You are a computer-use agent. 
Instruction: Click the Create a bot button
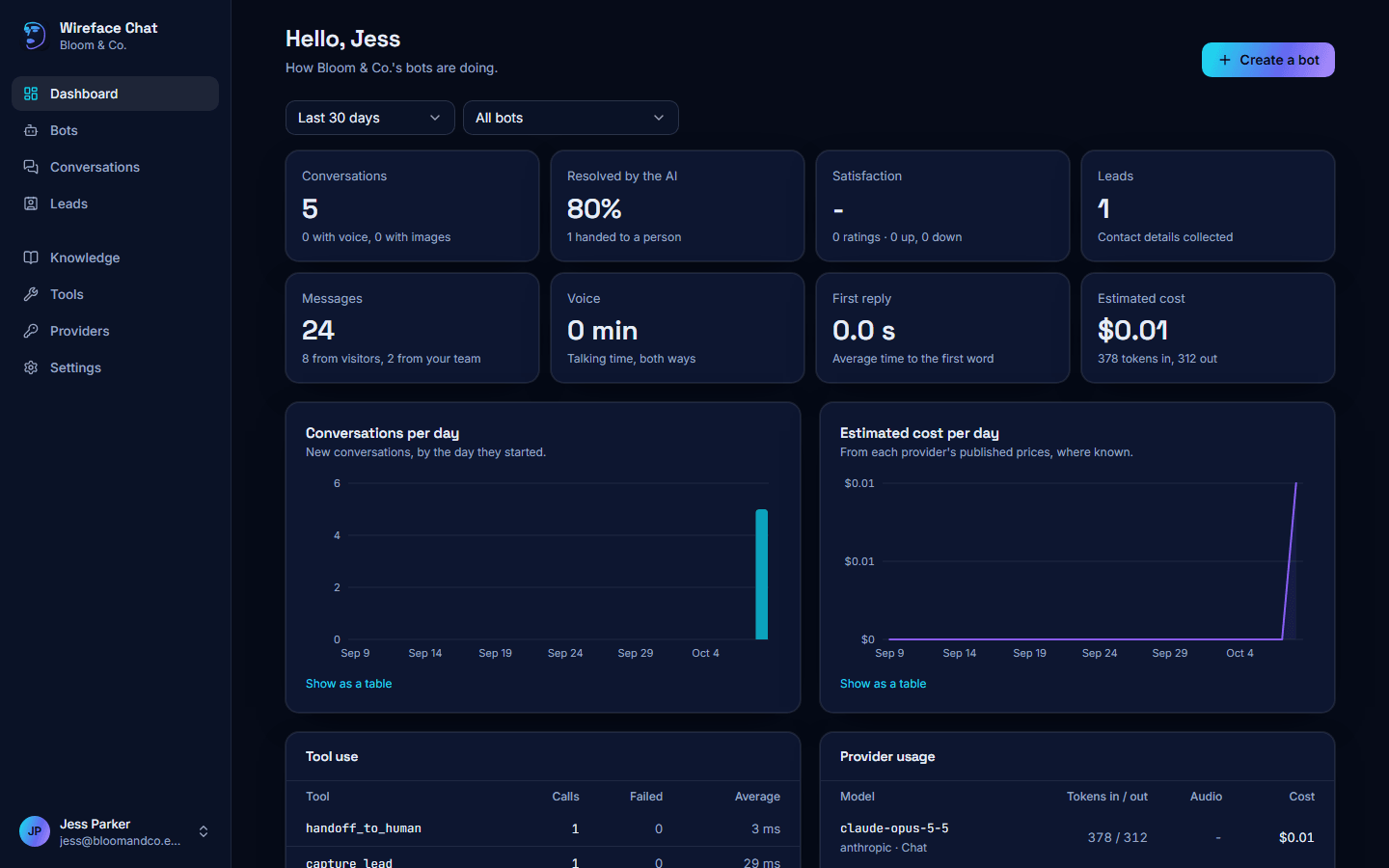tap(1268, 60)
